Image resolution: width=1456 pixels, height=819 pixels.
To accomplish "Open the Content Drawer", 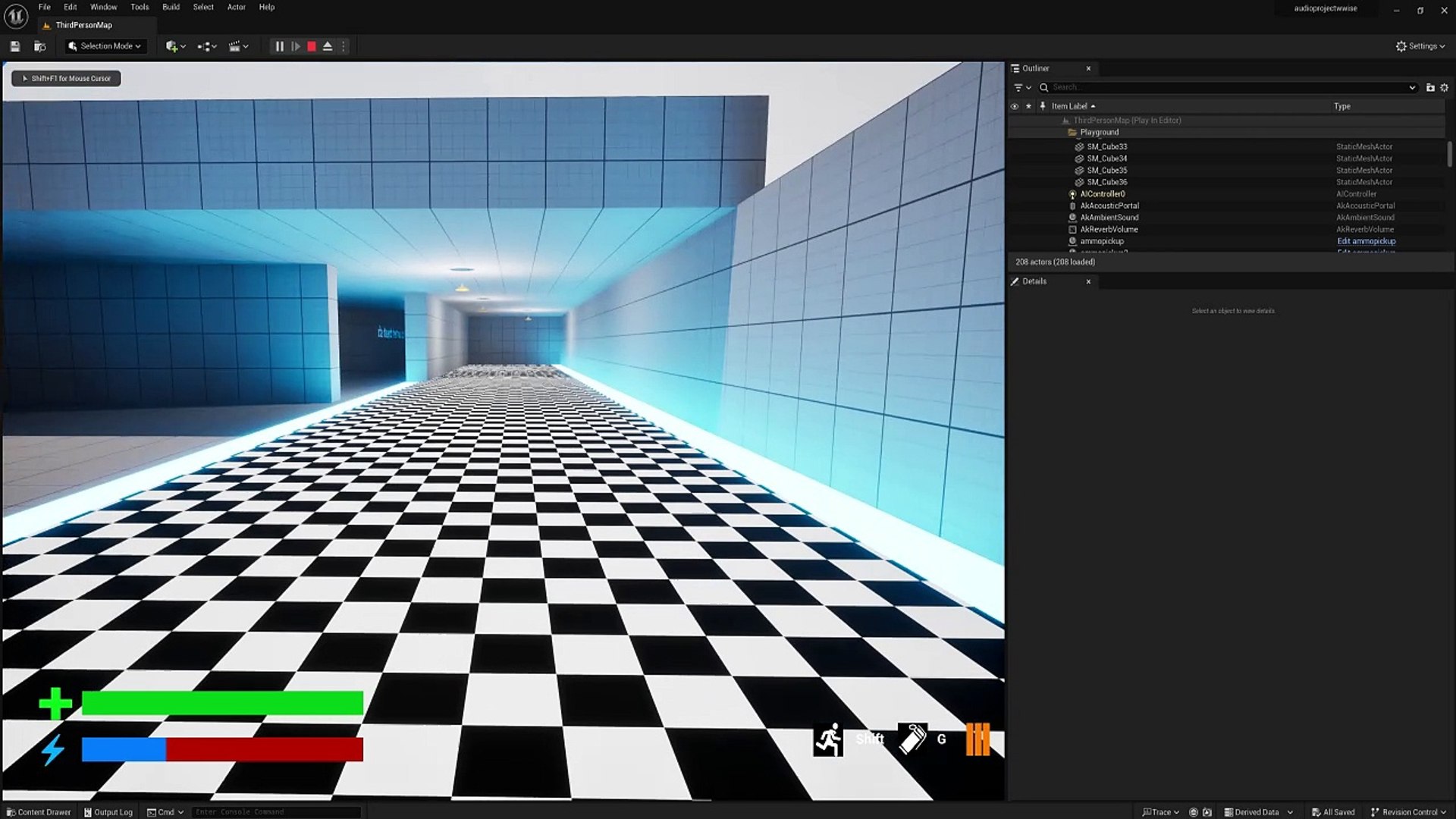I will point(39,812).
